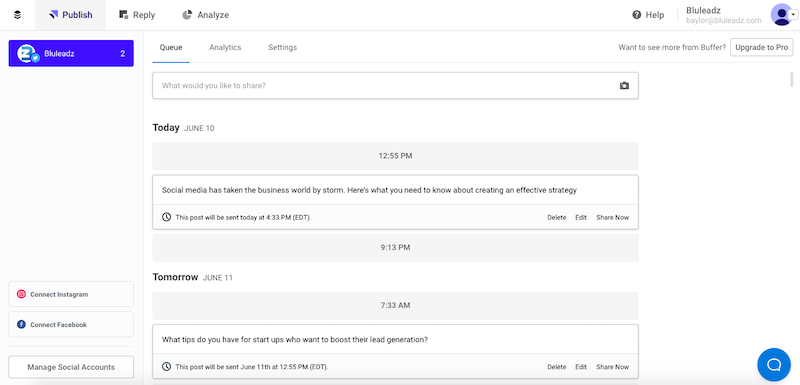Click the vertical scrollbar at right
The image size is (800, 385).
(792, 80)
